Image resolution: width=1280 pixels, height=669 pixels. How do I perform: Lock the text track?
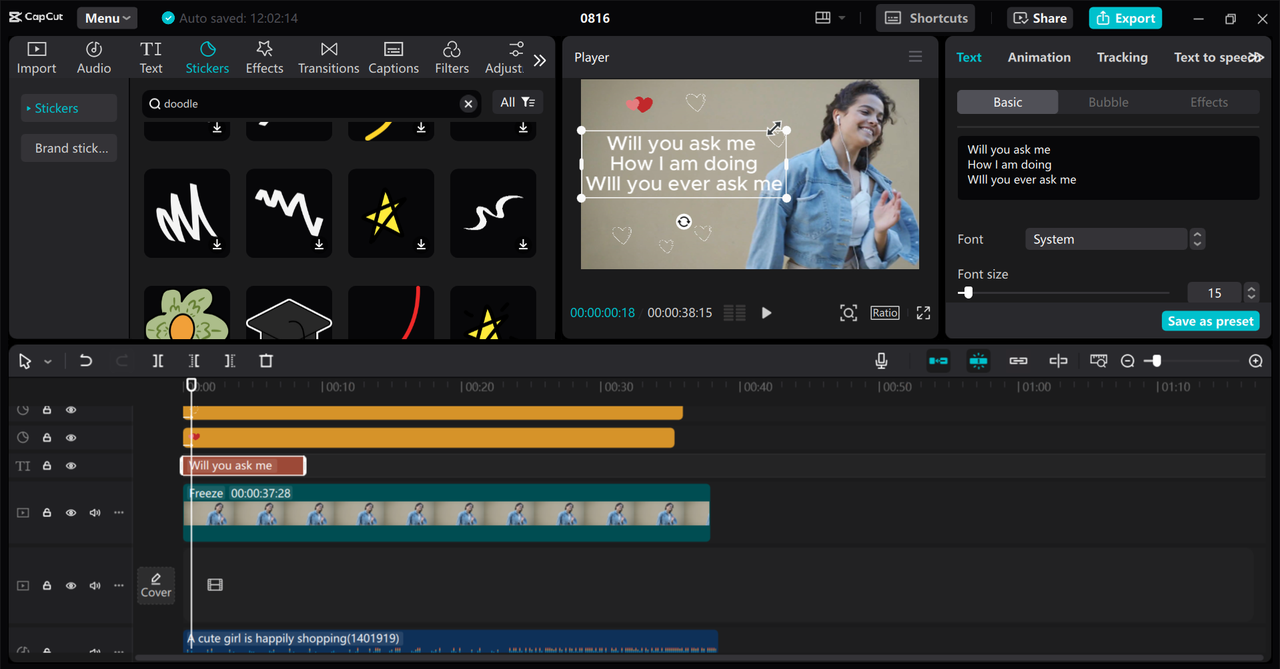tap(47, 466)
